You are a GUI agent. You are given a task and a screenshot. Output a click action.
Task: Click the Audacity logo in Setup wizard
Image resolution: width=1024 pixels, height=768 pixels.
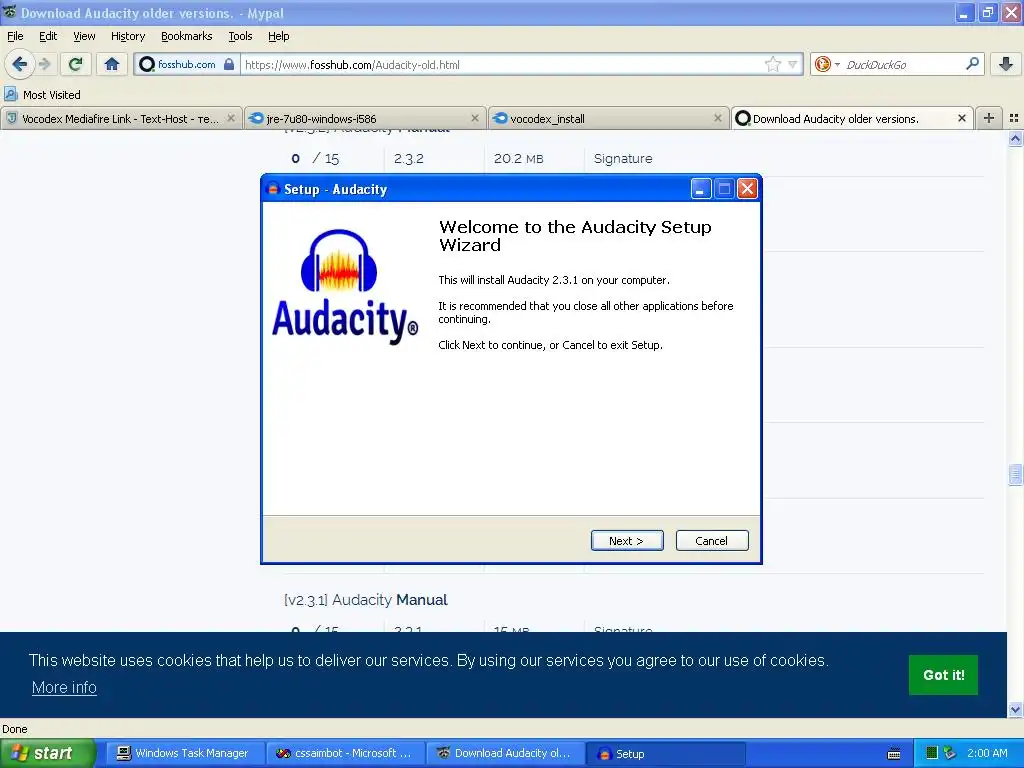pyautogui.click(x=345, y=287)
